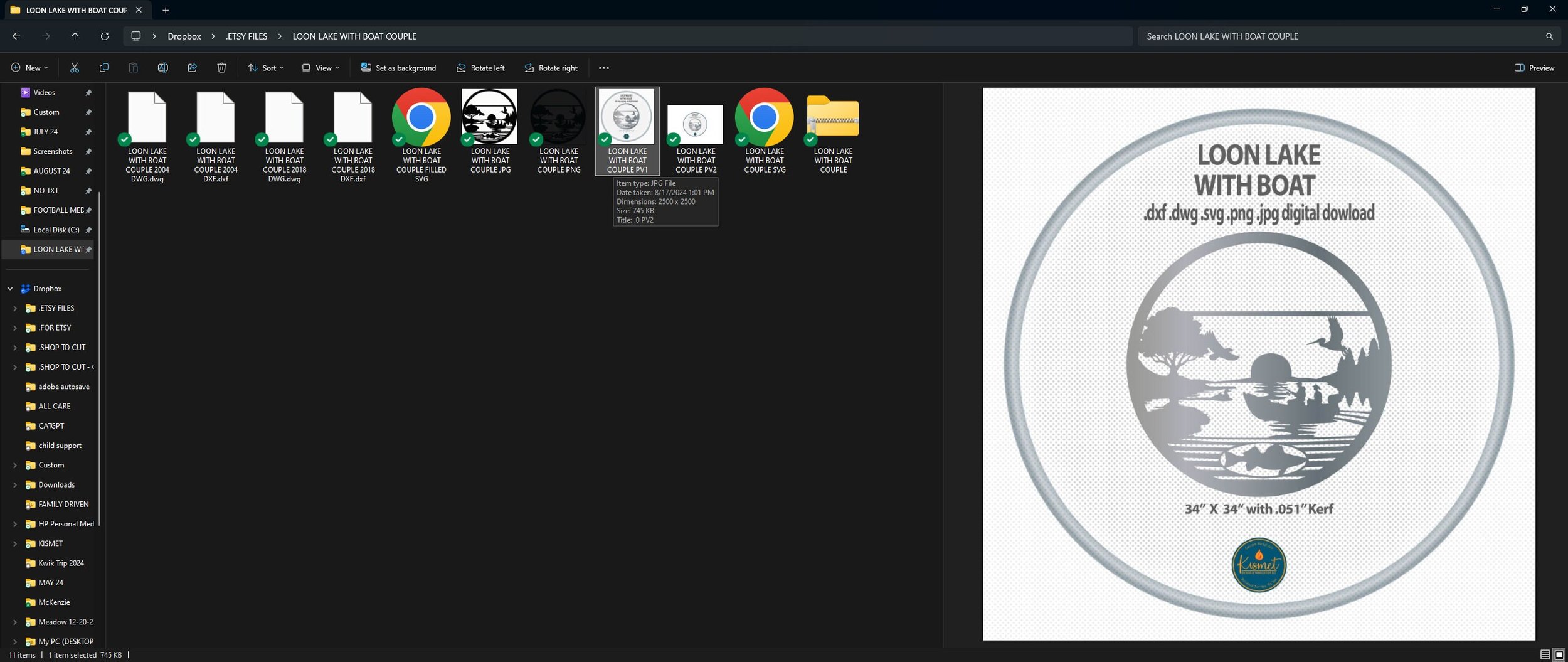
Task: Click the Copy icon in toolbar
Action: pyautogui.click(x=104, y=68)
